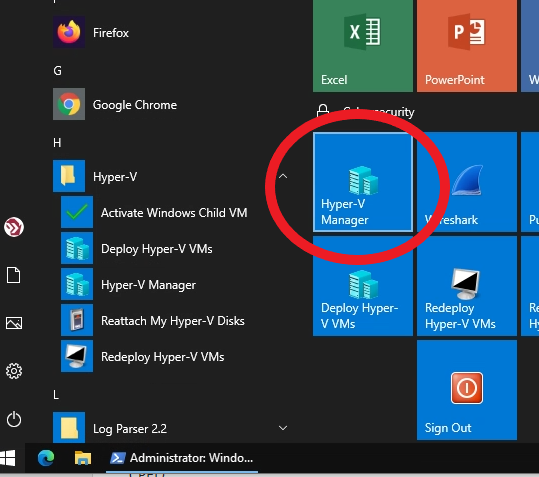The height and width of the screenshot is (477, 539).
Task: Launch the PowerPoint tile
Action: pos(466,46)
